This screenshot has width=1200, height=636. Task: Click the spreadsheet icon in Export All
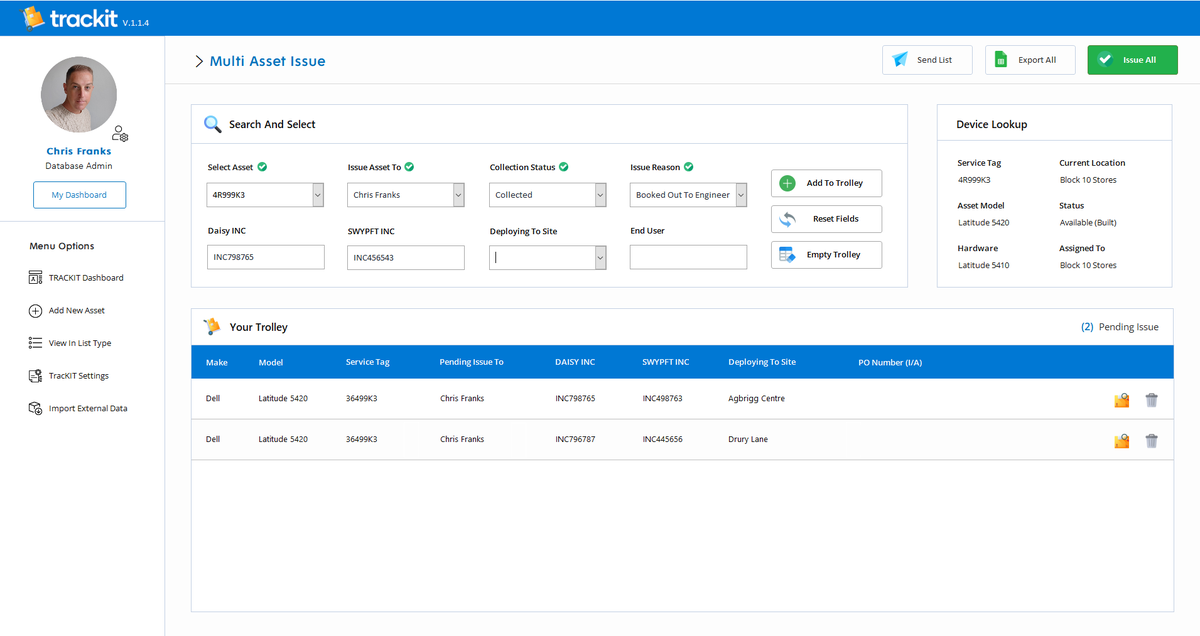pyautogui.click(x=1001, y=59)
